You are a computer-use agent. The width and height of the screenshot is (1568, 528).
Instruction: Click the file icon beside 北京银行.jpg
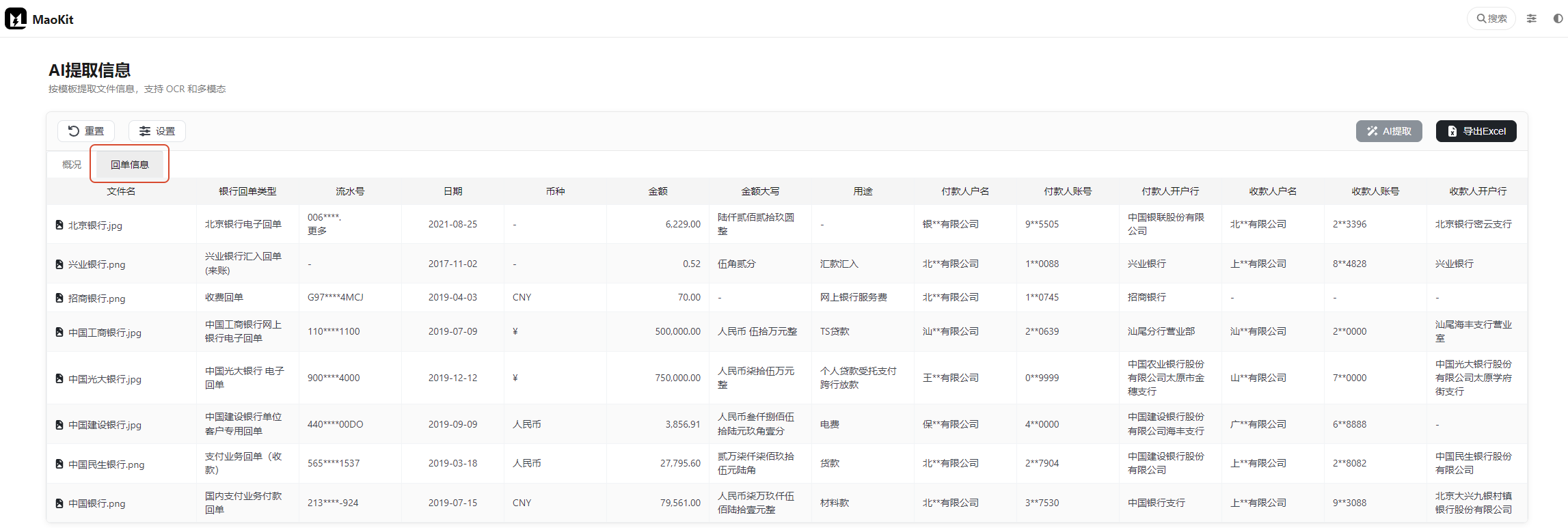click(59, 225)
